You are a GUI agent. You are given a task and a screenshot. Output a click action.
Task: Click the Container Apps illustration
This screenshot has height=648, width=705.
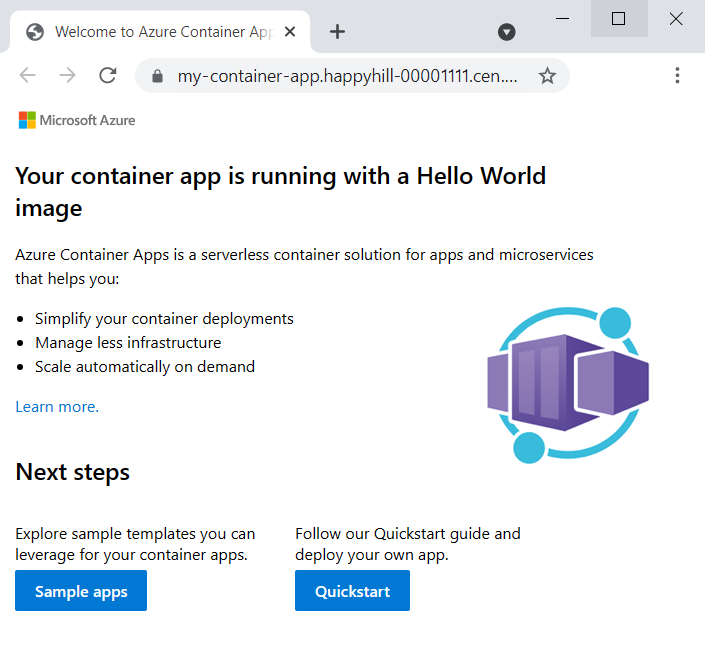[x=566, y=385]
